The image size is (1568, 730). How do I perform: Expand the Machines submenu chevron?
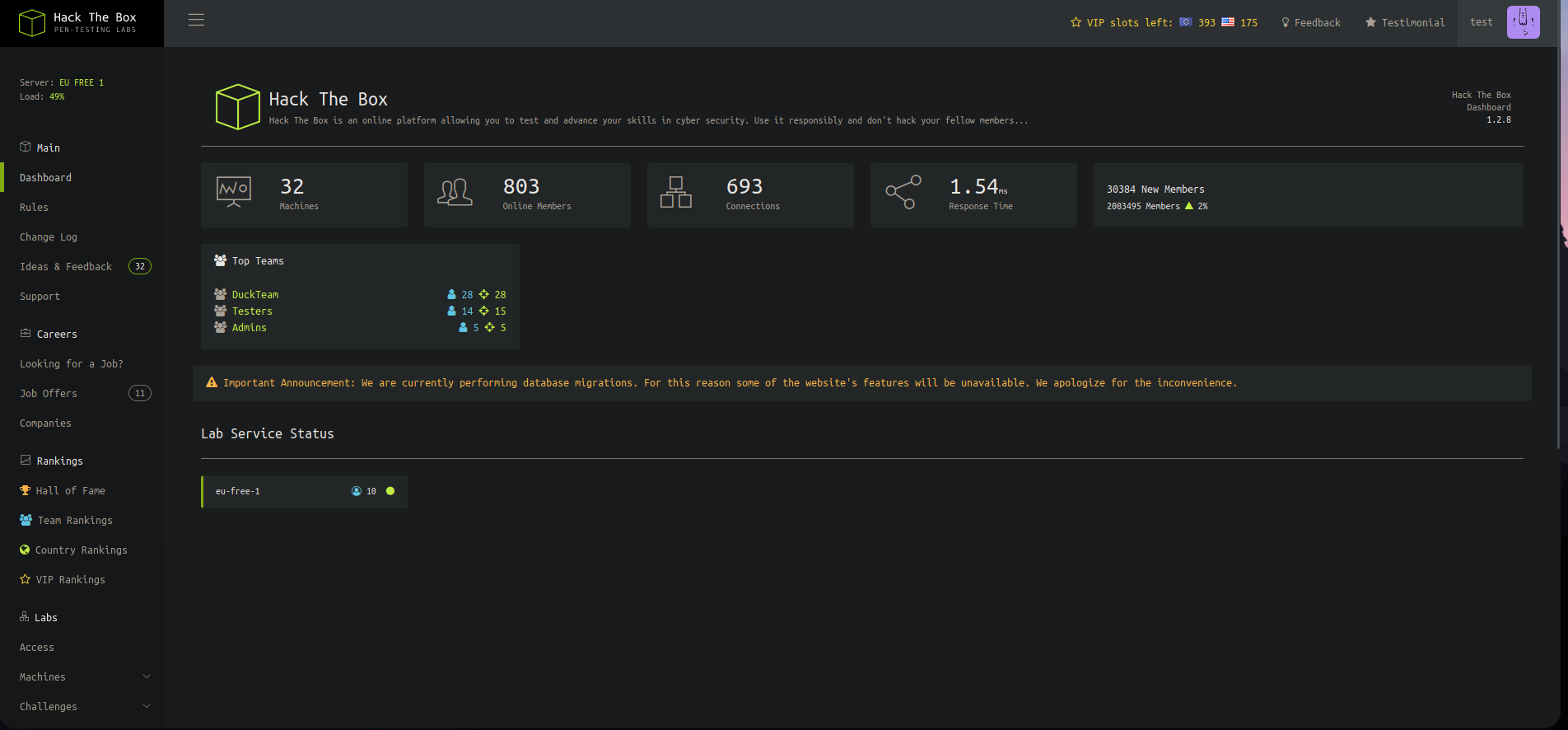[x=147, y=676]
